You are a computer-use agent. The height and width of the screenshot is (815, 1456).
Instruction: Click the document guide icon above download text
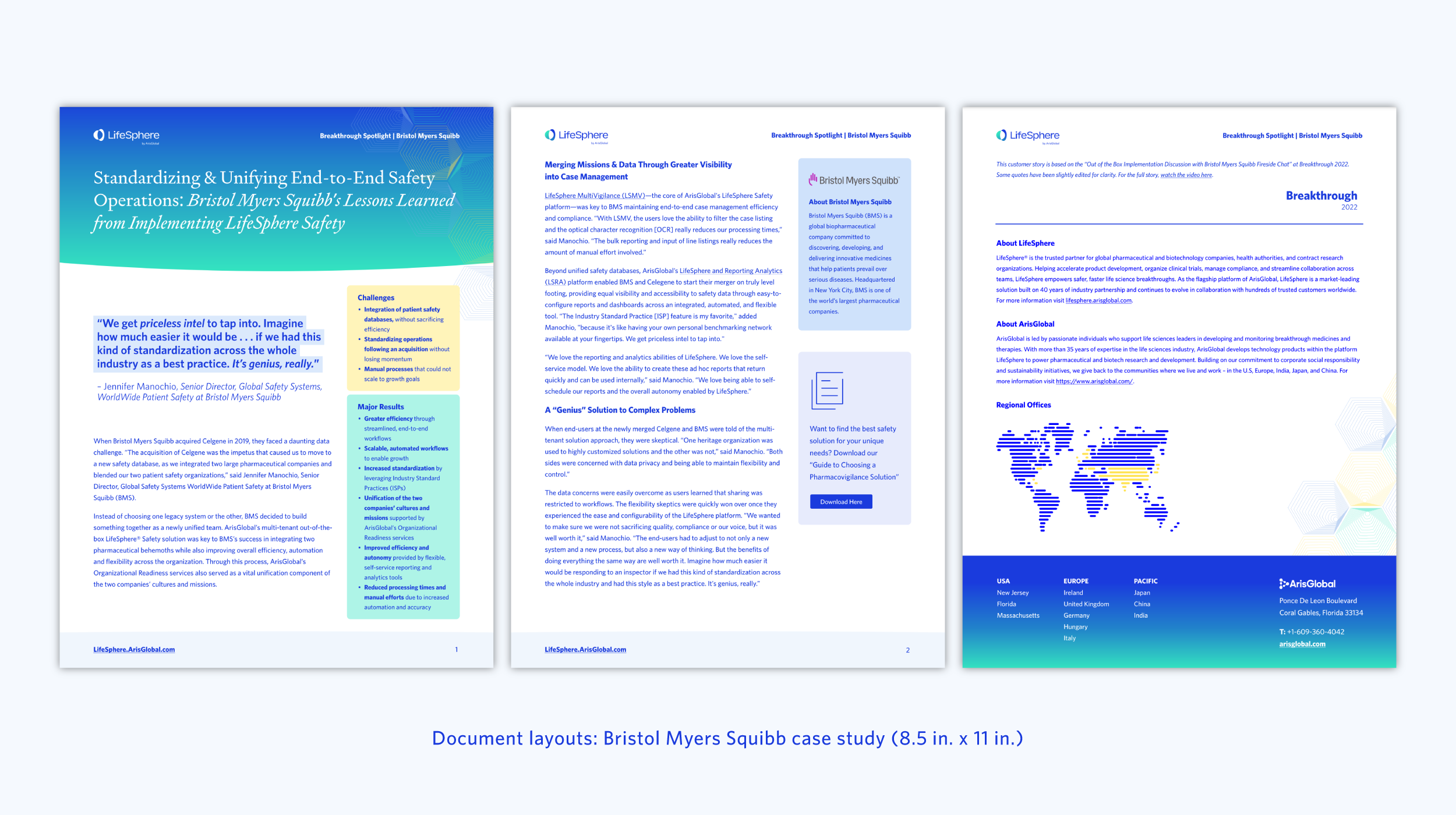827,391
